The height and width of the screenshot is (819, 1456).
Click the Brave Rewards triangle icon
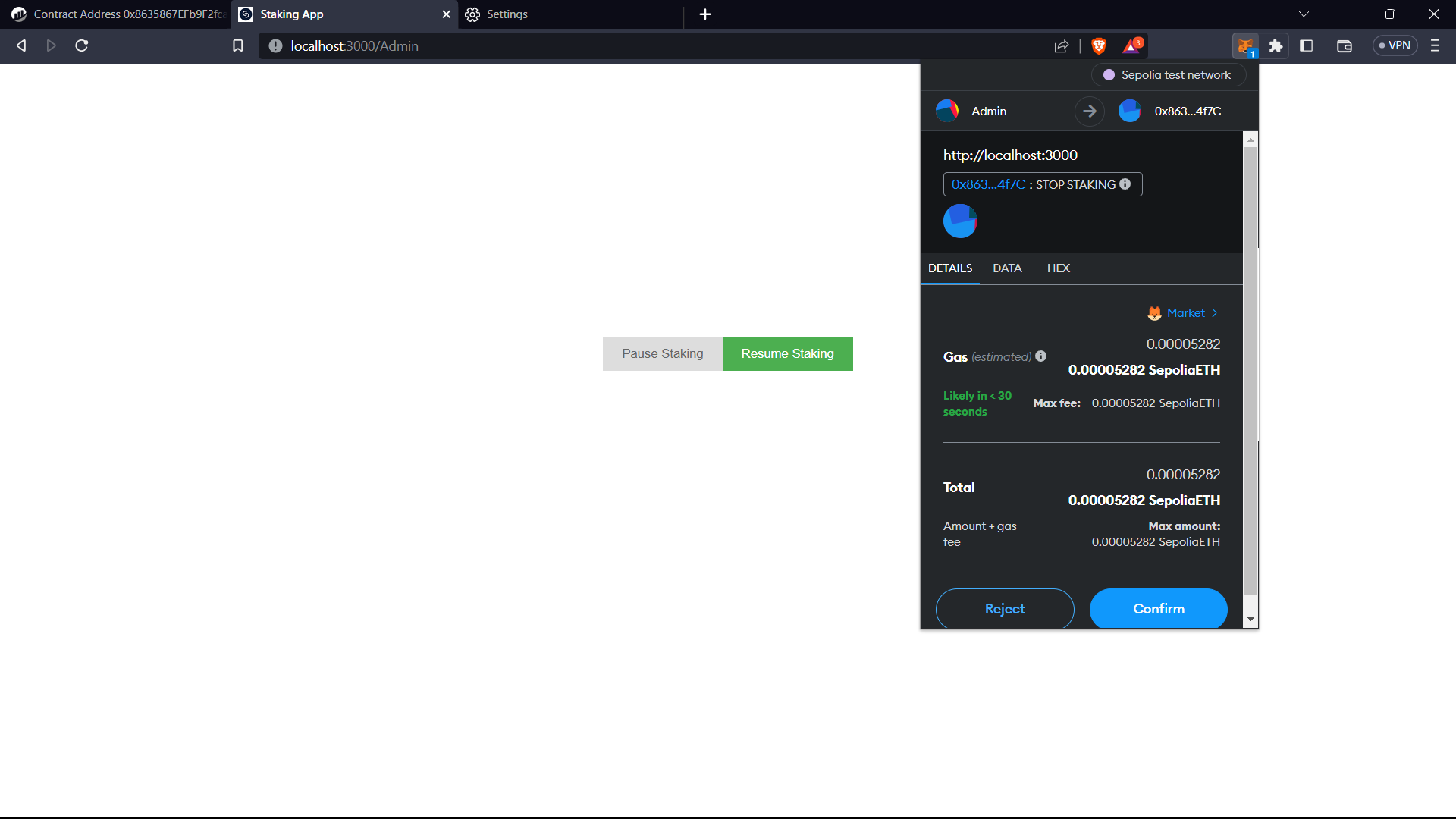pos(1131,45)
